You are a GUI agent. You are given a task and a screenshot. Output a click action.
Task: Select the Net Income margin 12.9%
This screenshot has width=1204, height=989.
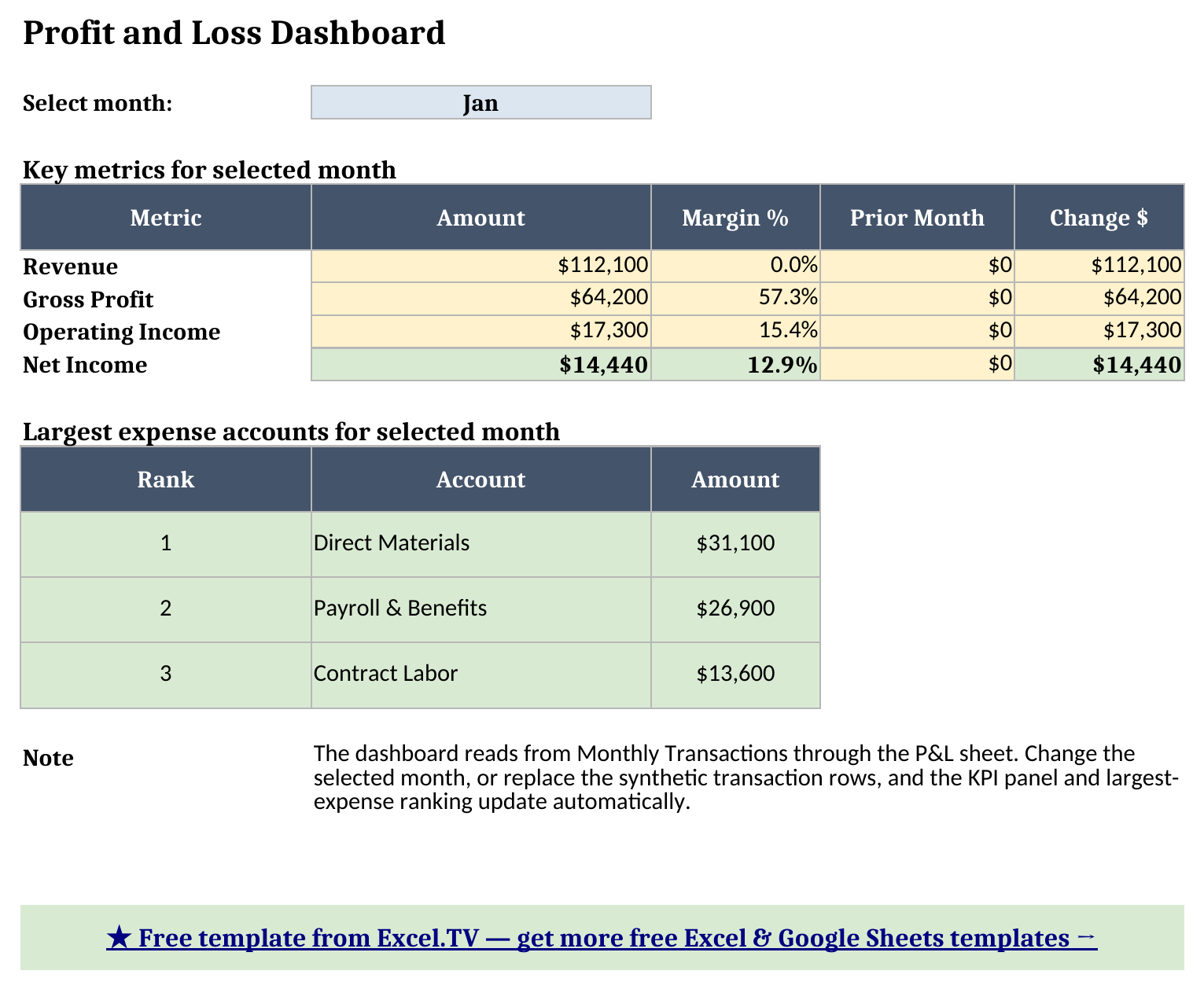tap(735, 364)
